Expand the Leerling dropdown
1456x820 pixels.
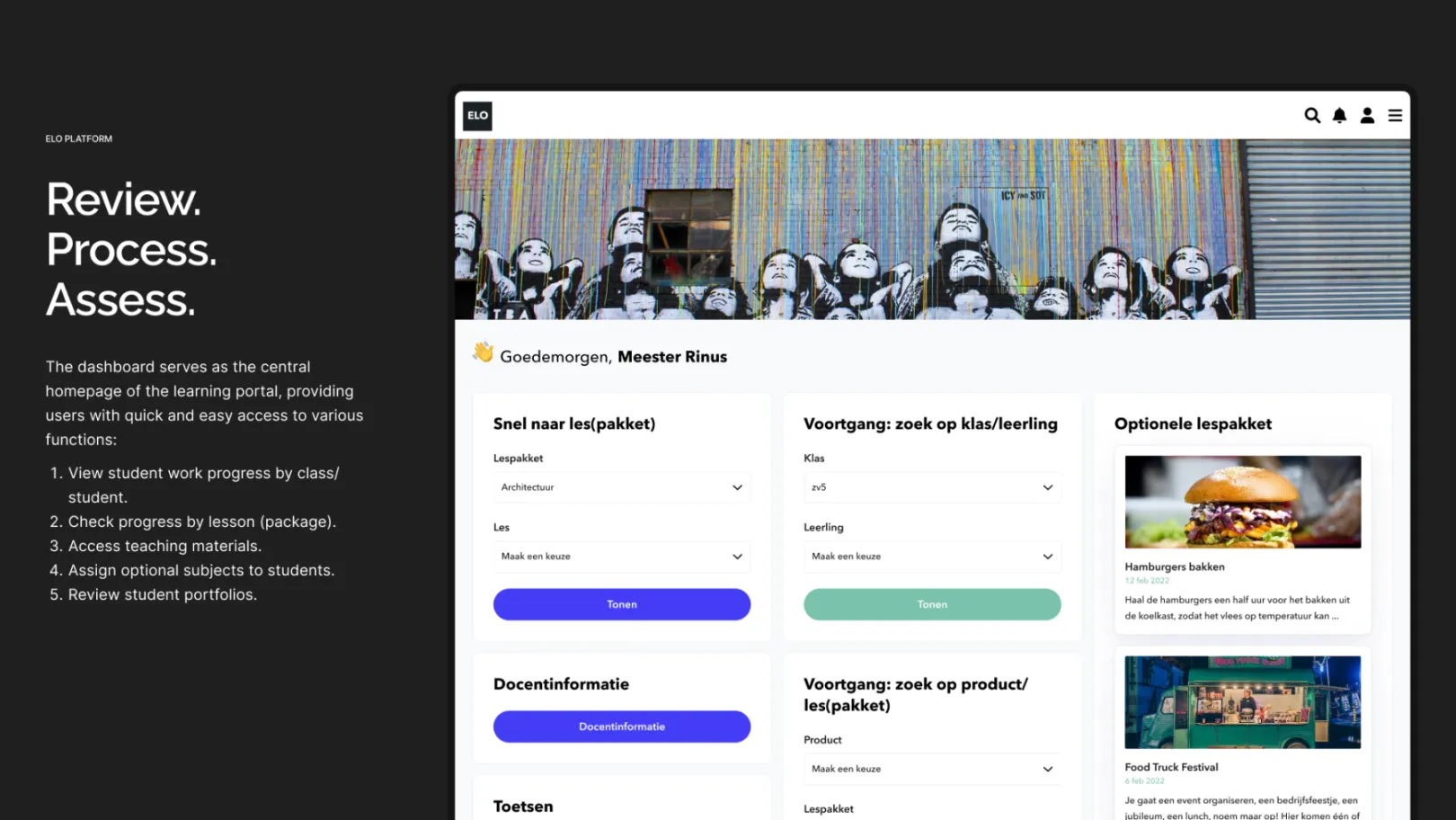click(932, 557)
